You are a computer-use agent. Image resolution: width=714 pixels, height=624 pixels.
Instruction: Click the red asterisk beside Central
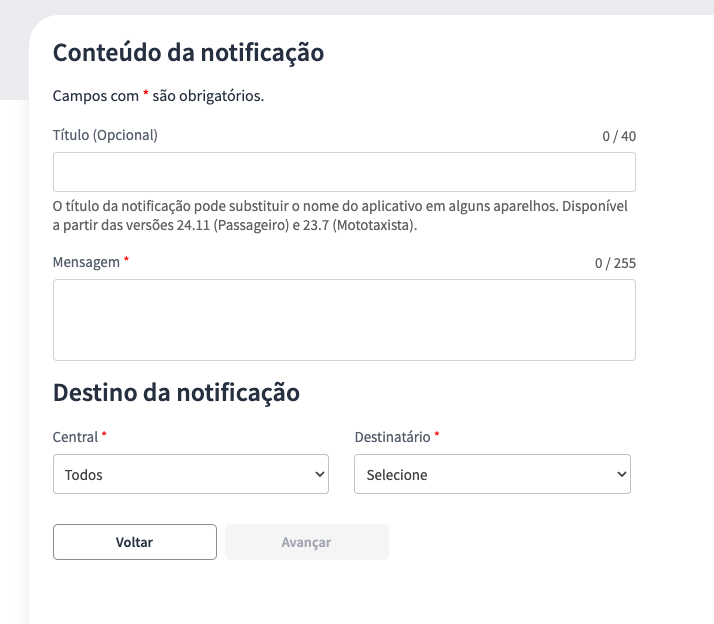tap(104, 437)
